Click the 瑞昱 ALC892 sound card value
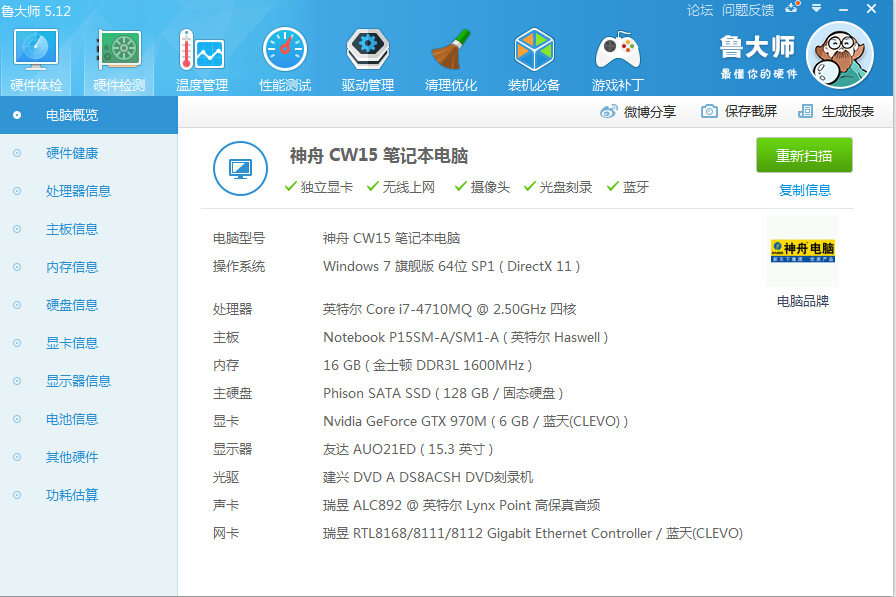896x597 pixels. [461, 505]
